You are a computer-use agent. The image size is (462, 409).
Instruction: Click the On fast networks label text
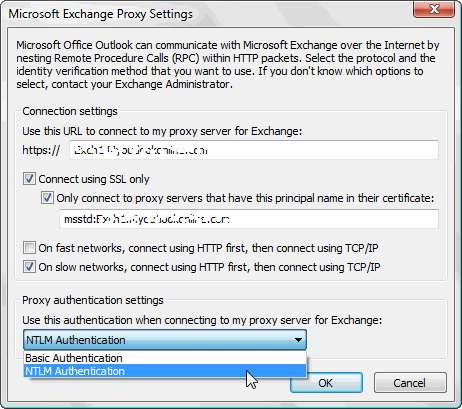coord(208,248)
